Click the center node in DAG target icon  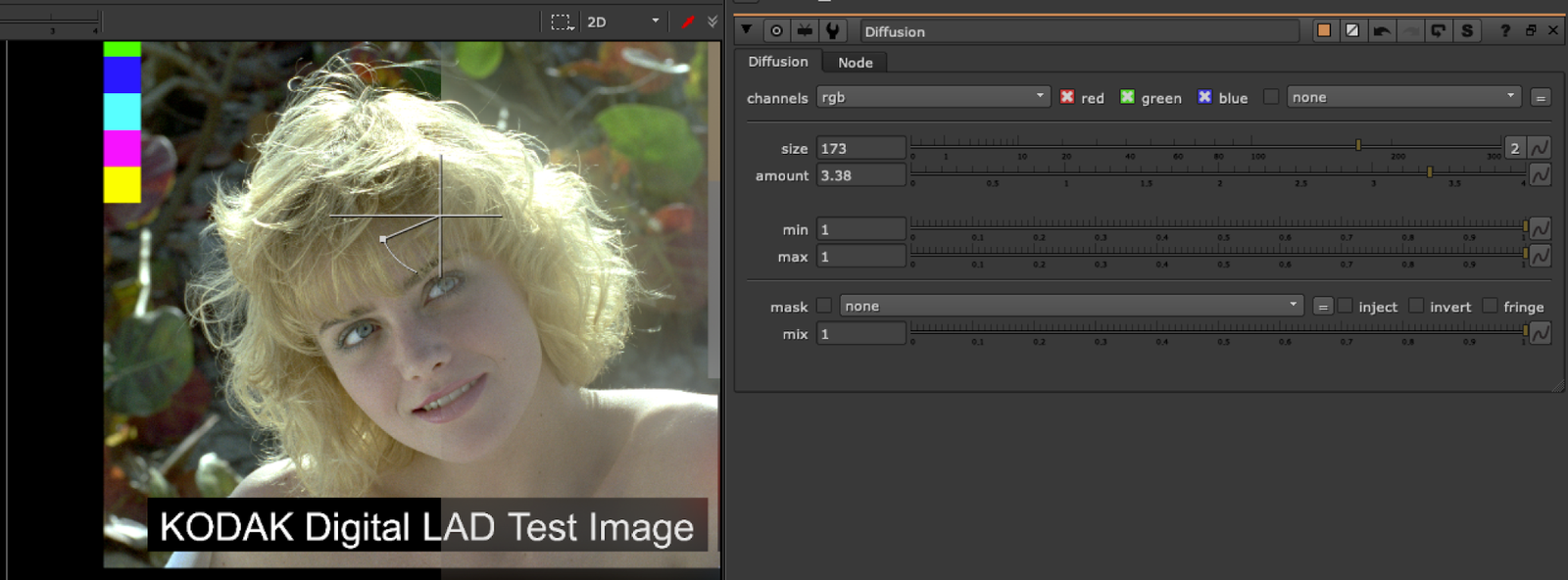coord(776,31)
